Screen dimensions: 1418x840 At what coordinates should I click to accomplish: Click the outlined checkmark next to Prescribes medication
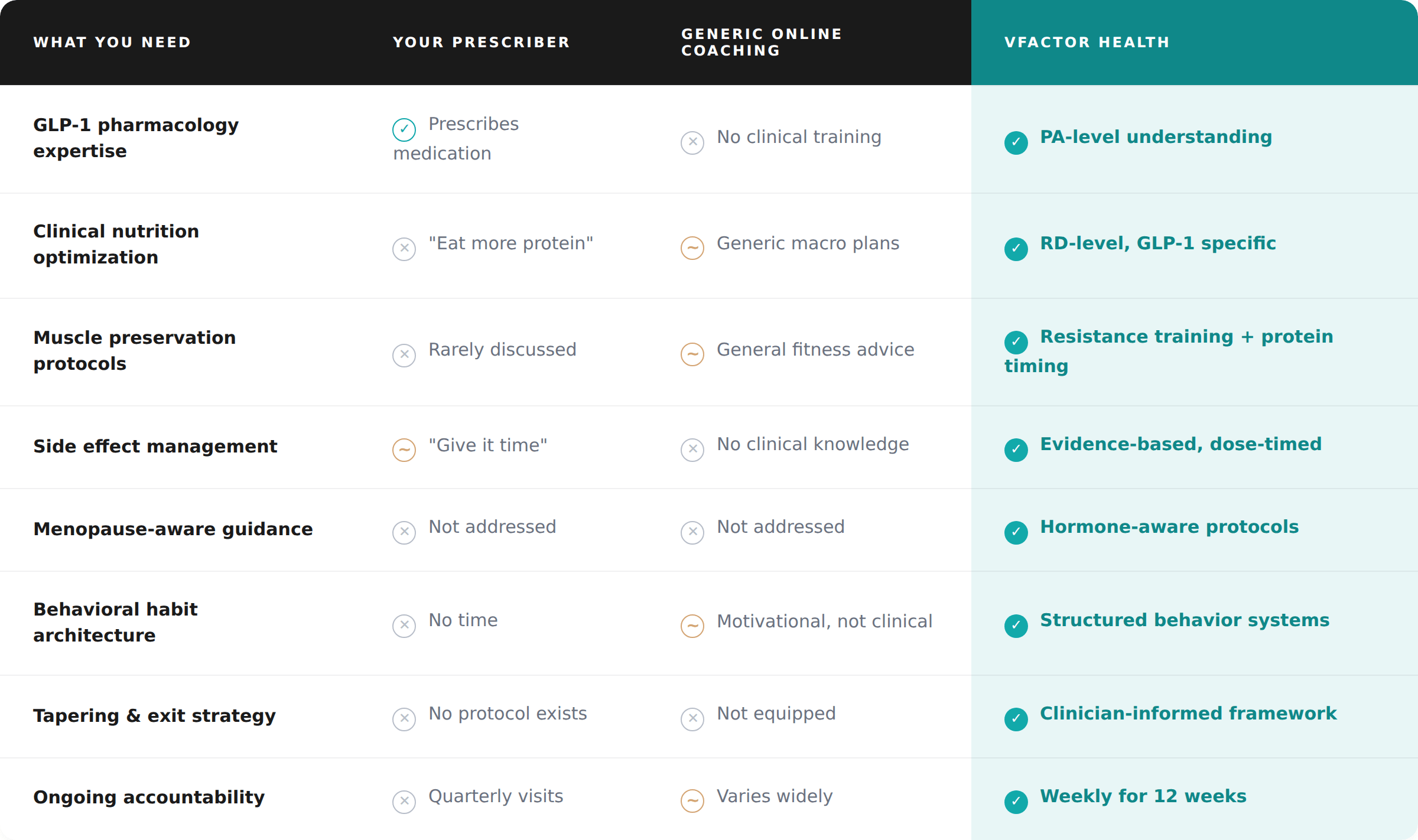click(404, 129)
